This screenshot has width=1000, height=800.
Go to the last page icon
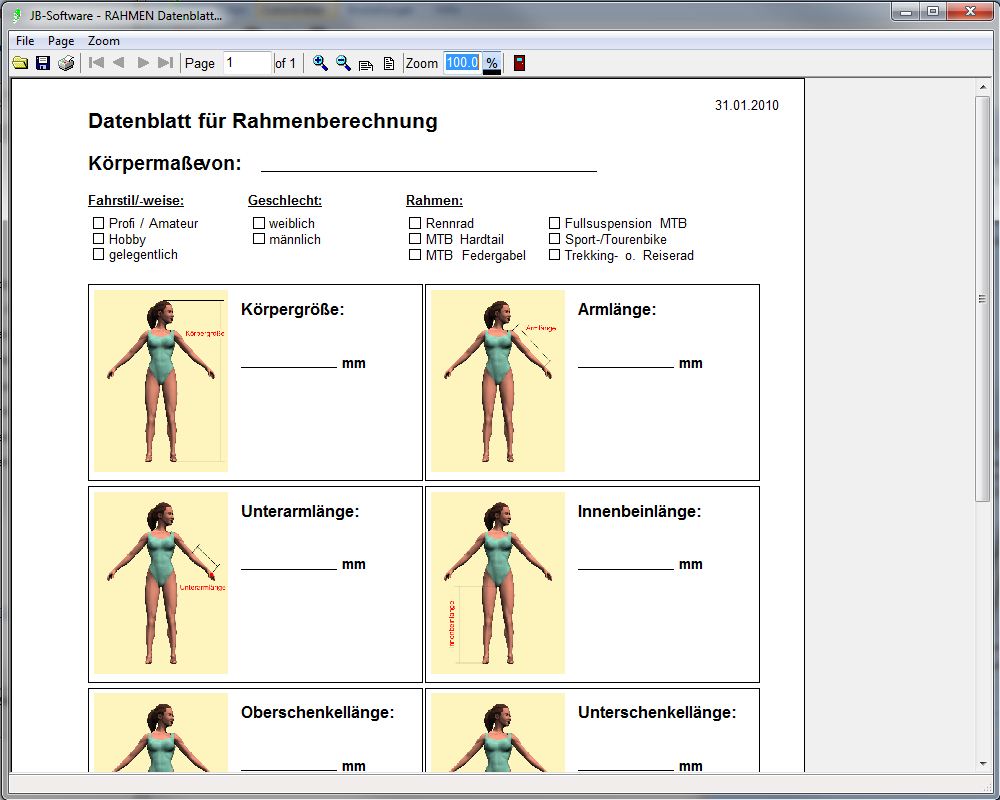(x=166, y=63)
